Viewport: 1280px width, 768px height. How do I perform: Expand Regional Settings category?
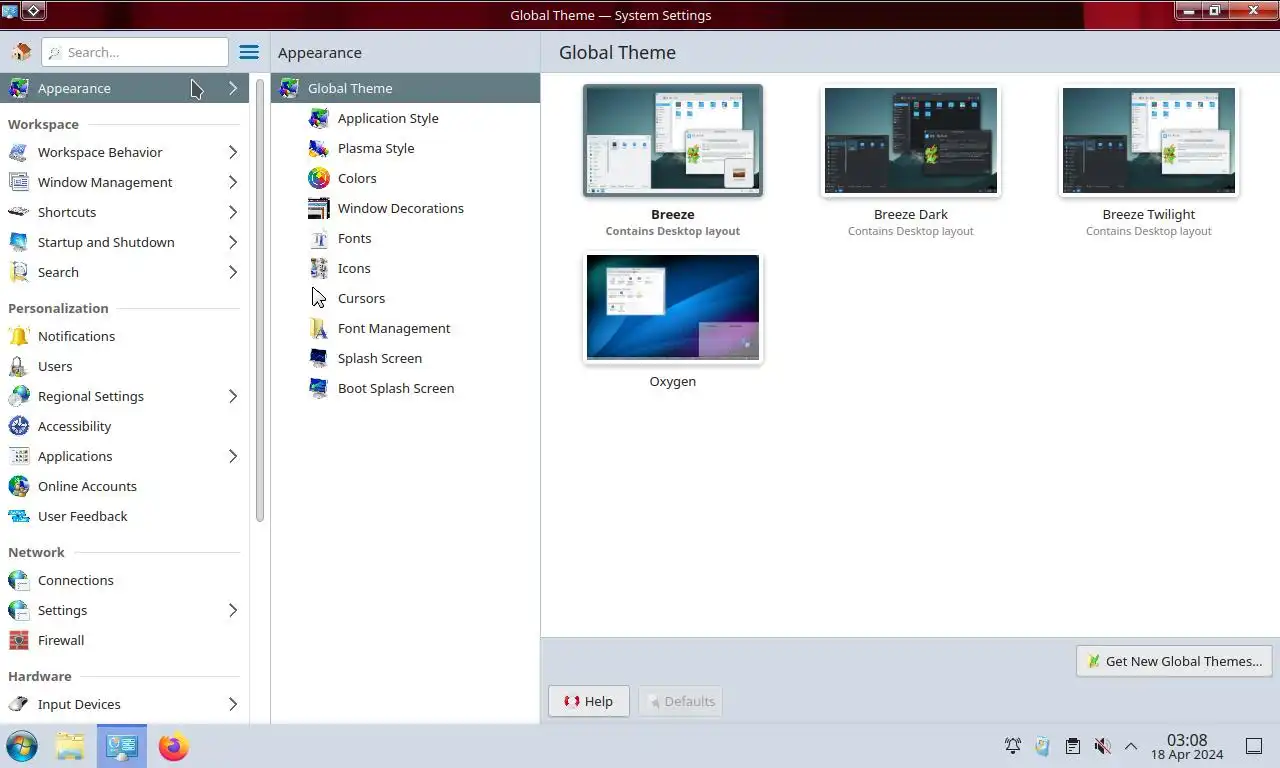(232, 396)
